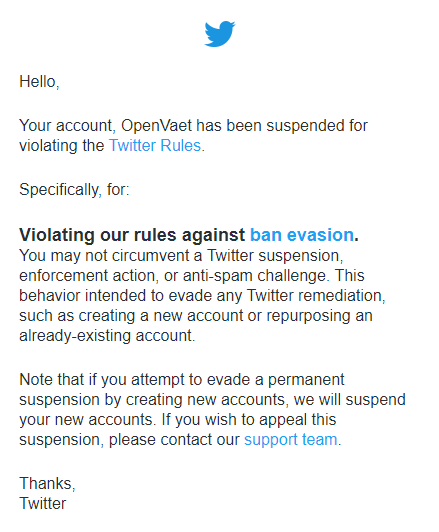The image size is (439, 532).
Task: Click the phrase "has been suspended for"
Action: [282, 126]
